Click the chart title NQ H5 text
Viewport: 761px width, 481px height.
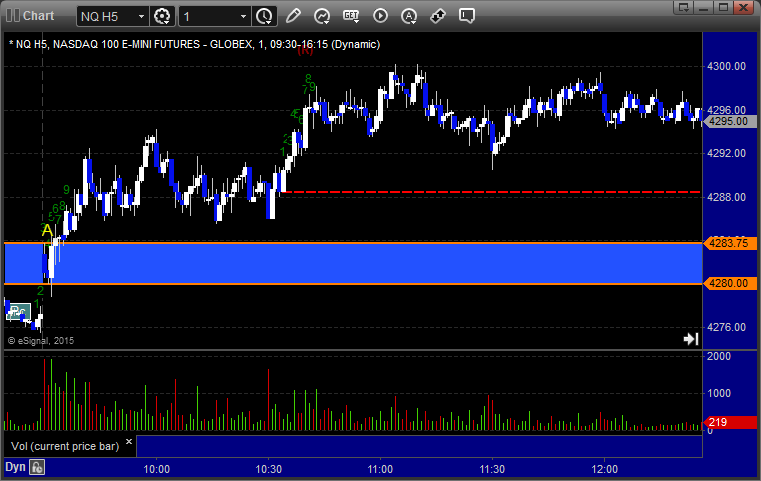[x=194, y=44]
